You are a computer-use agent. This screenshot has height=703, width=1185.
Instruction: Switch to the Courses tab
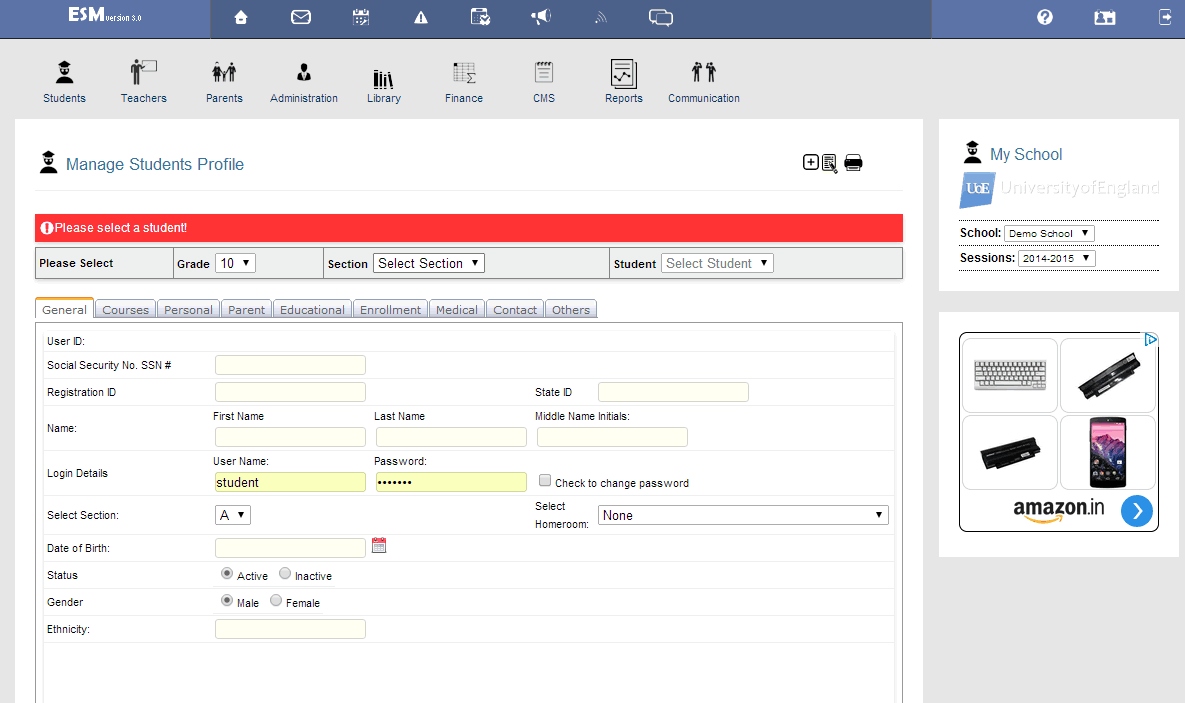(125, 310)
